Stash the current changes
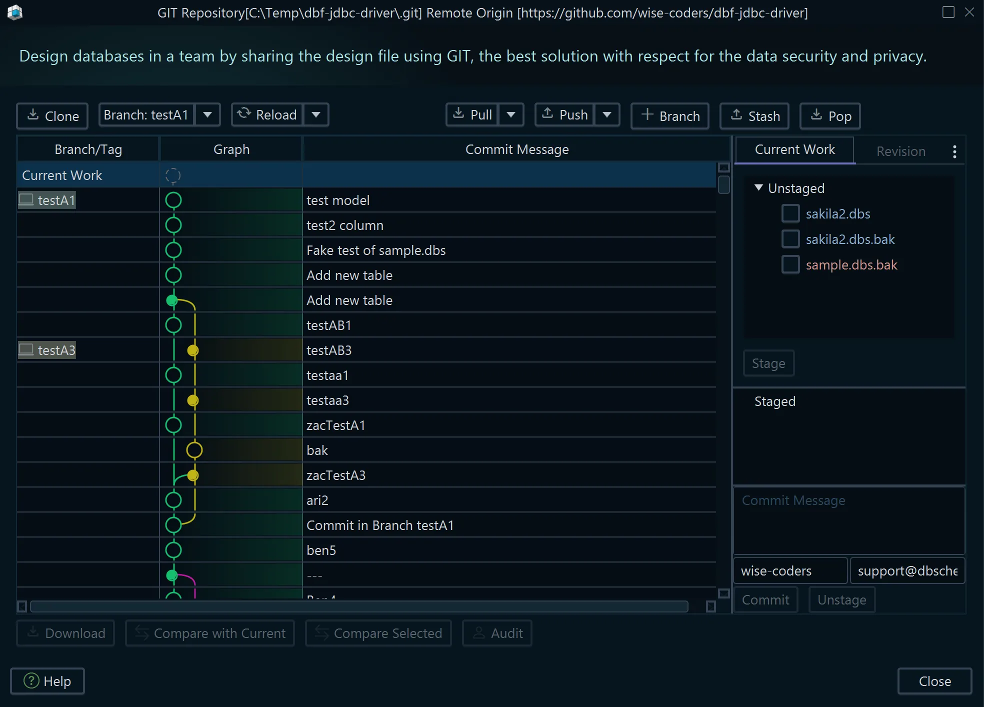Screen dimensions: 984x707 coord(754,116)
